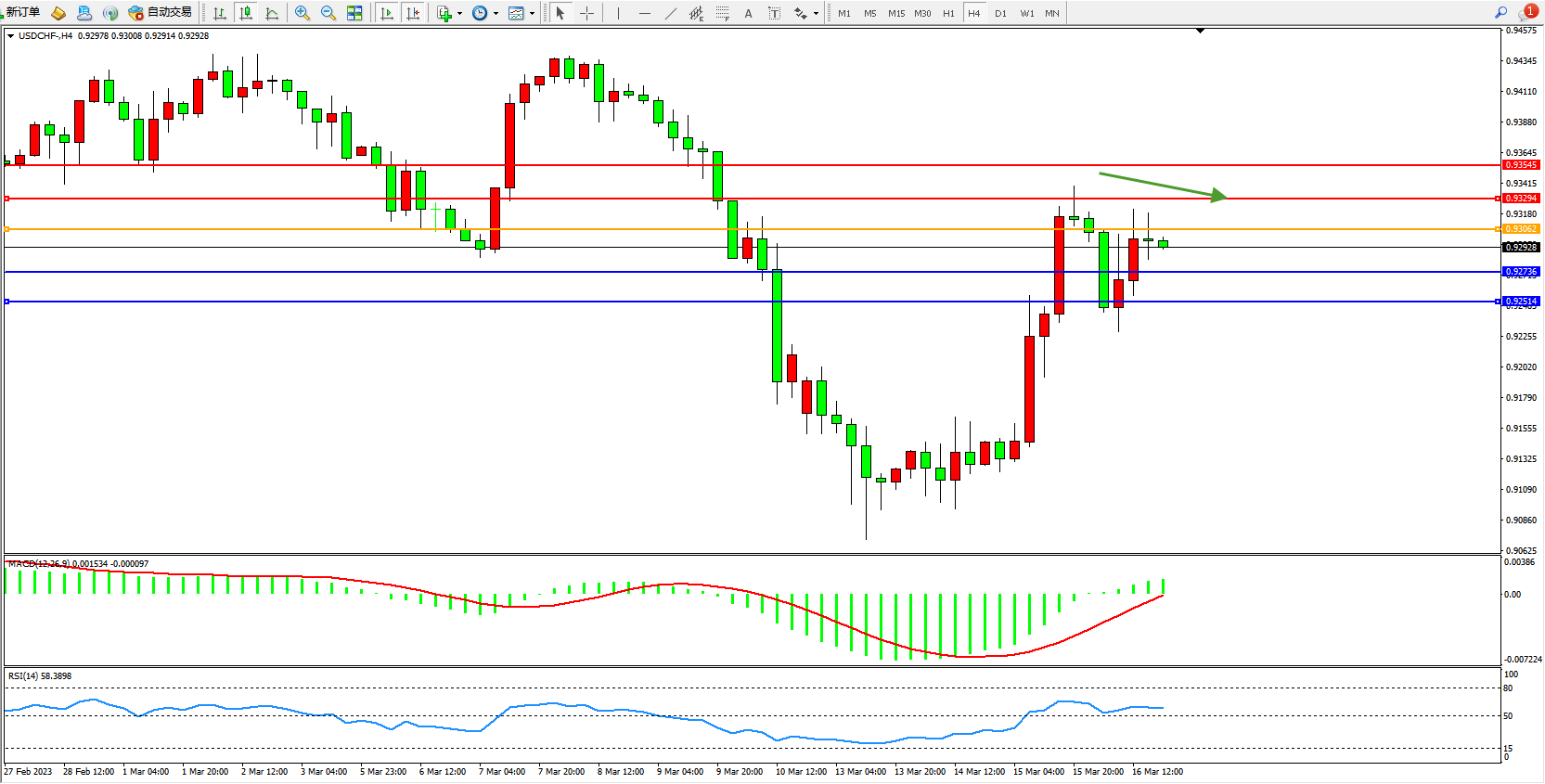1545x784 pixels.
Task: Switch chart to bar chart
Action: coord(220,13)
